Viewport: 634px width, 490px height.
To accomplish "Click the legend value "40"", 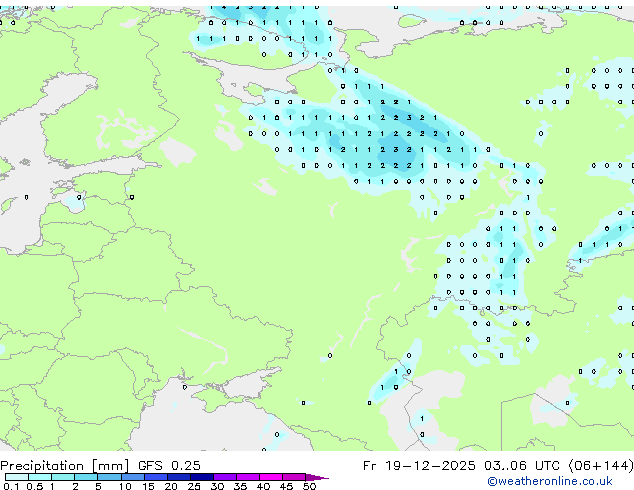I will coord(263,486).
